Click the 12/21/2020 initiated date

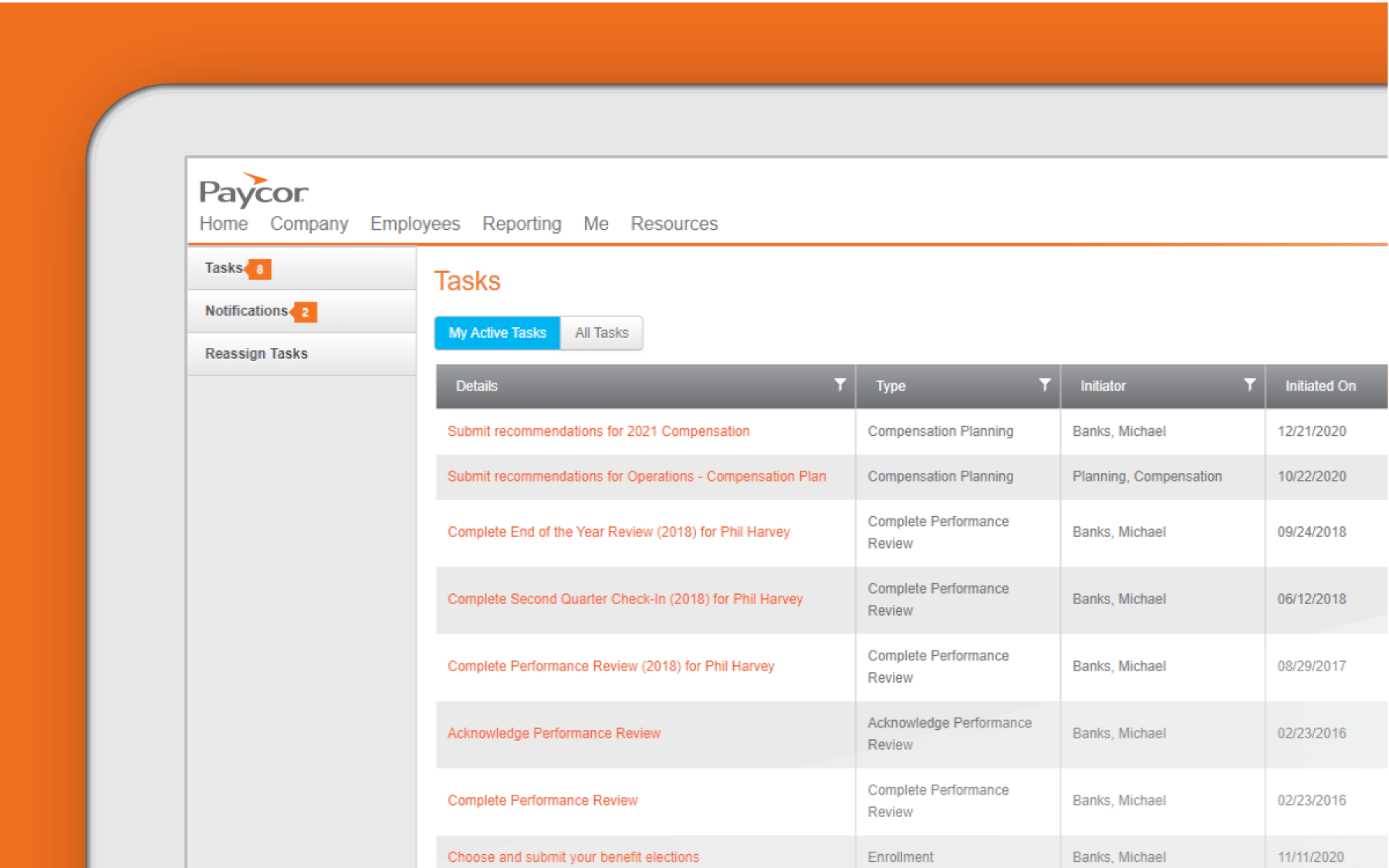pos(1311,431)
